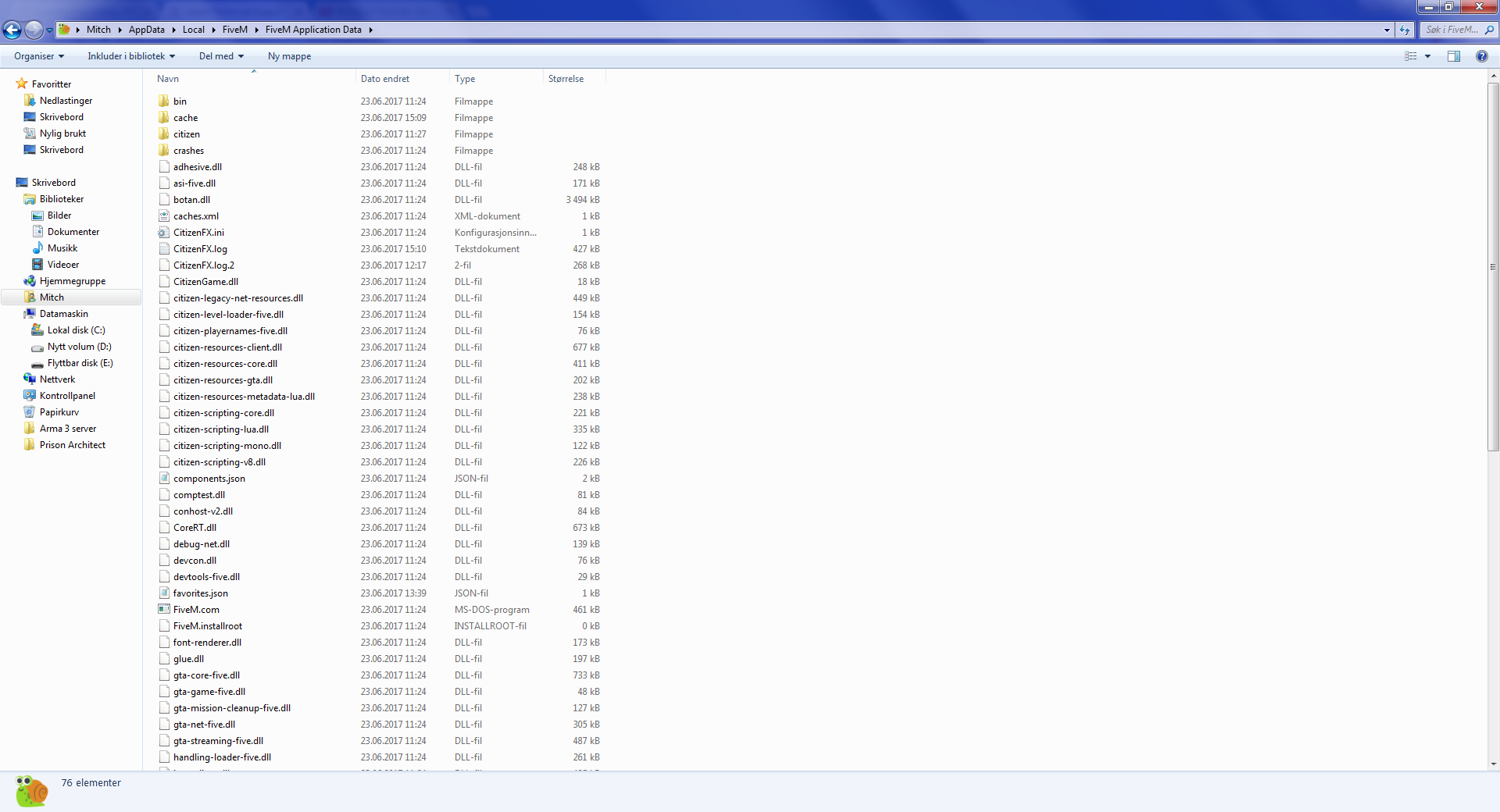Open the help question mark icon
Screen dimensions: 1500x812
click(1481, 56)
